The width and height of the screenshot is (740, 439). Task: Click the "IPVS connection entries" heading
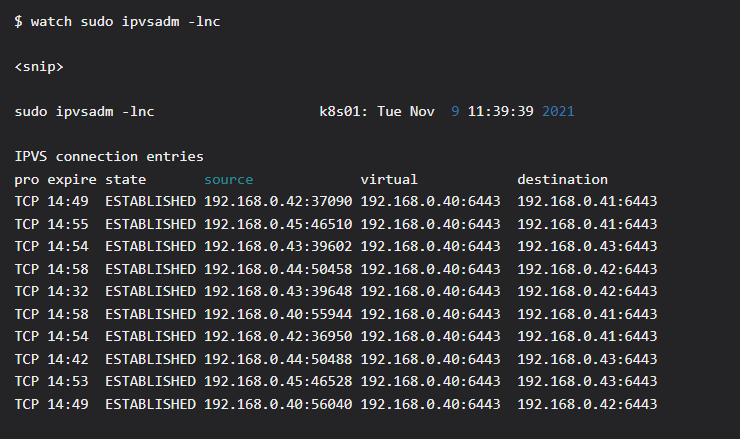(x=109, y=156)
